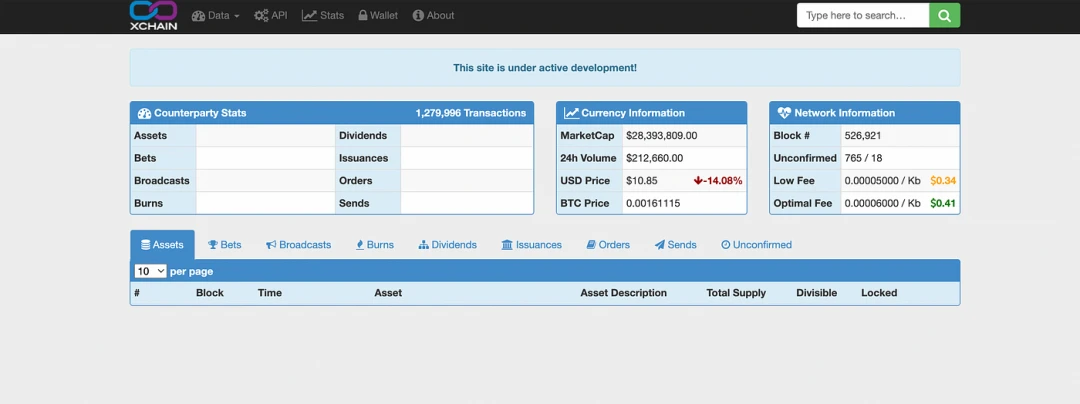Image resolution: width=1080 pixels, height=404 pixels.
Task: Show the Dividends tab
Action: coord(447,245)
